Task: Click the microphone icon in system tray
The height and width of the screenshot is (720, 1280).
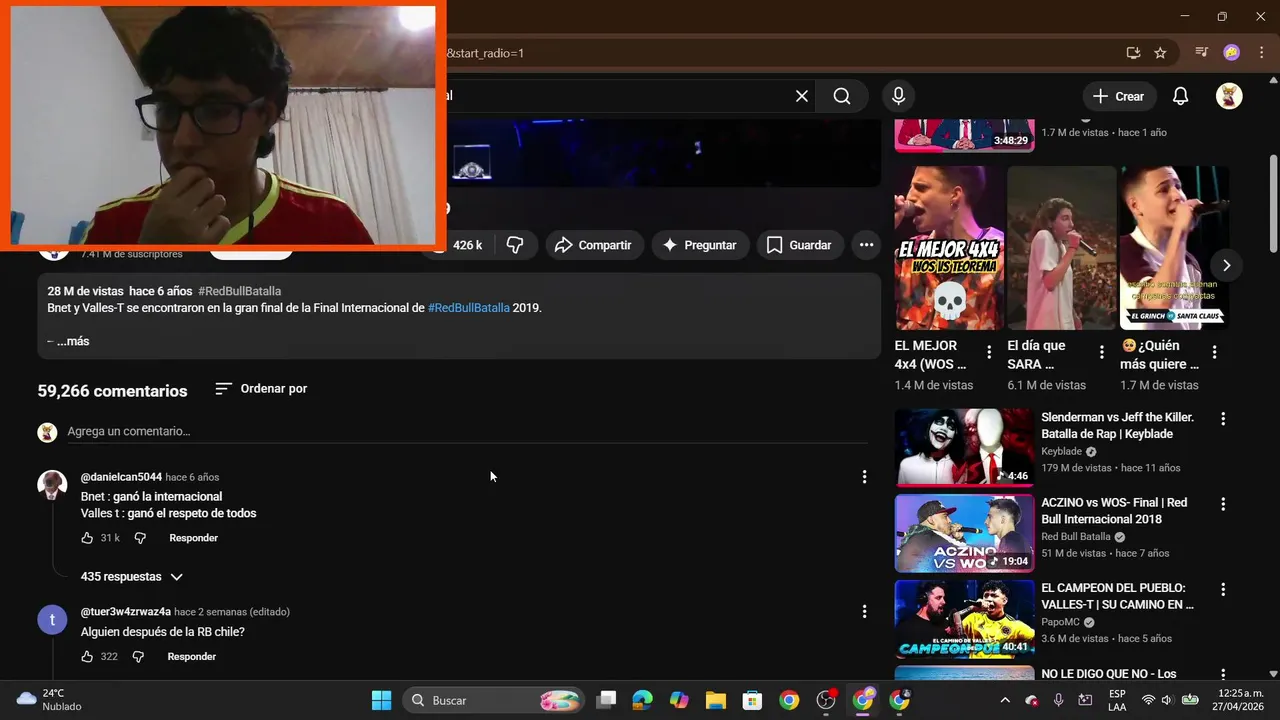Action: [1059, 700]
